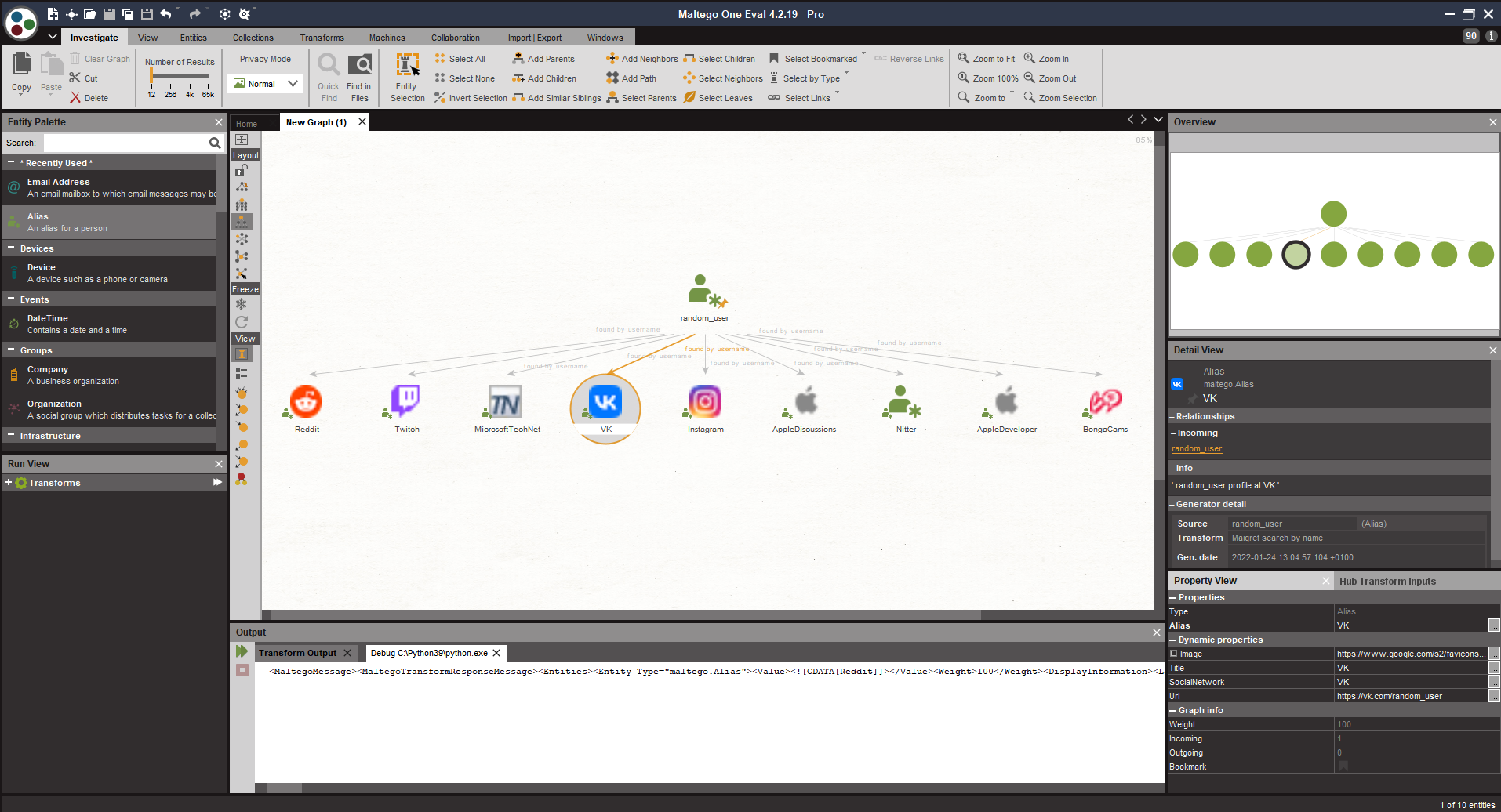Select the random_user root entity
Screen dimensions: 1501x812
(x=704, y=298)
